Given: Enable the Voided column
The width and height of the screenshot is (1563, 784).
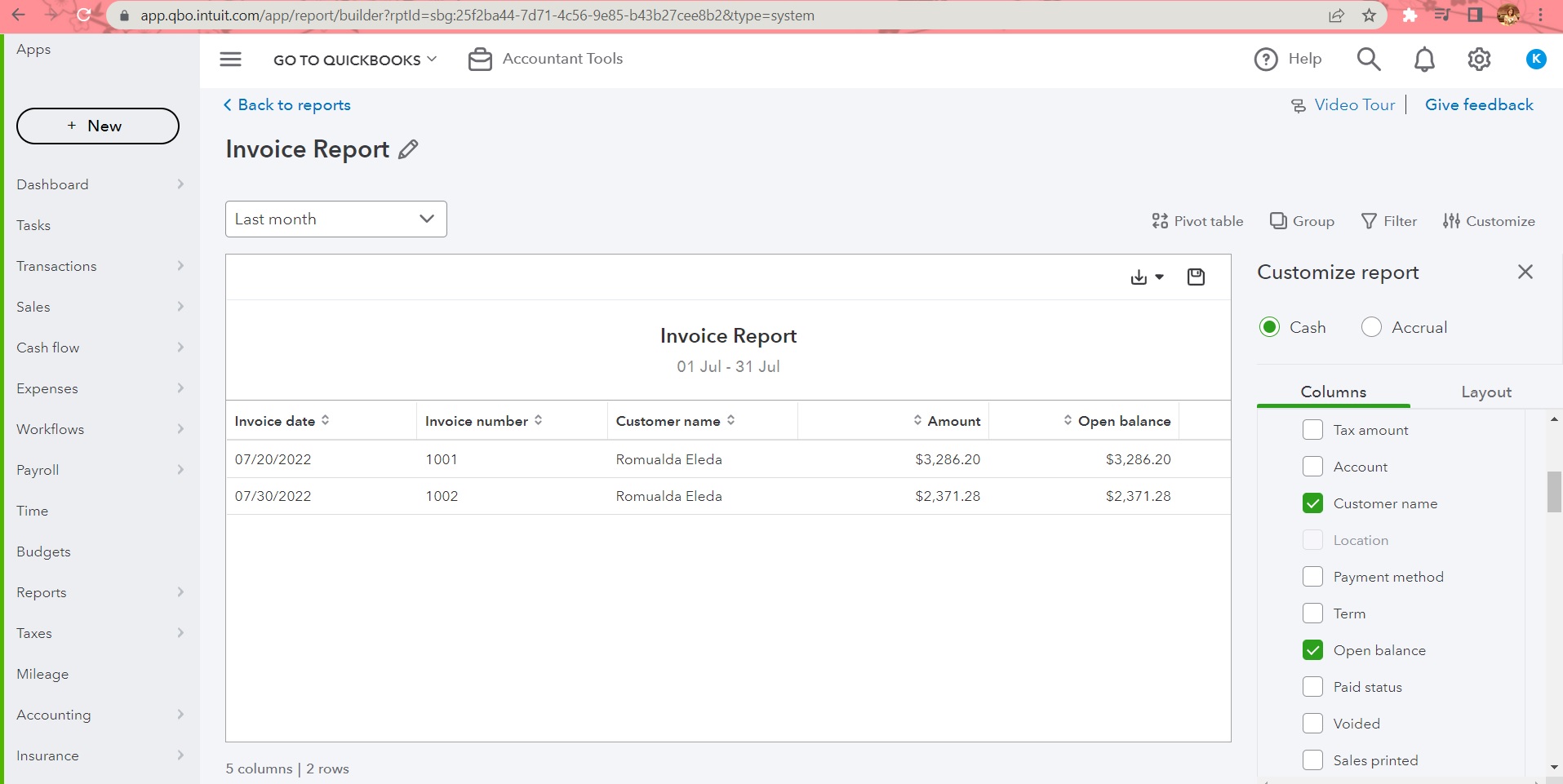Looking at the screenshot, I should click(x=1312, y=724).
